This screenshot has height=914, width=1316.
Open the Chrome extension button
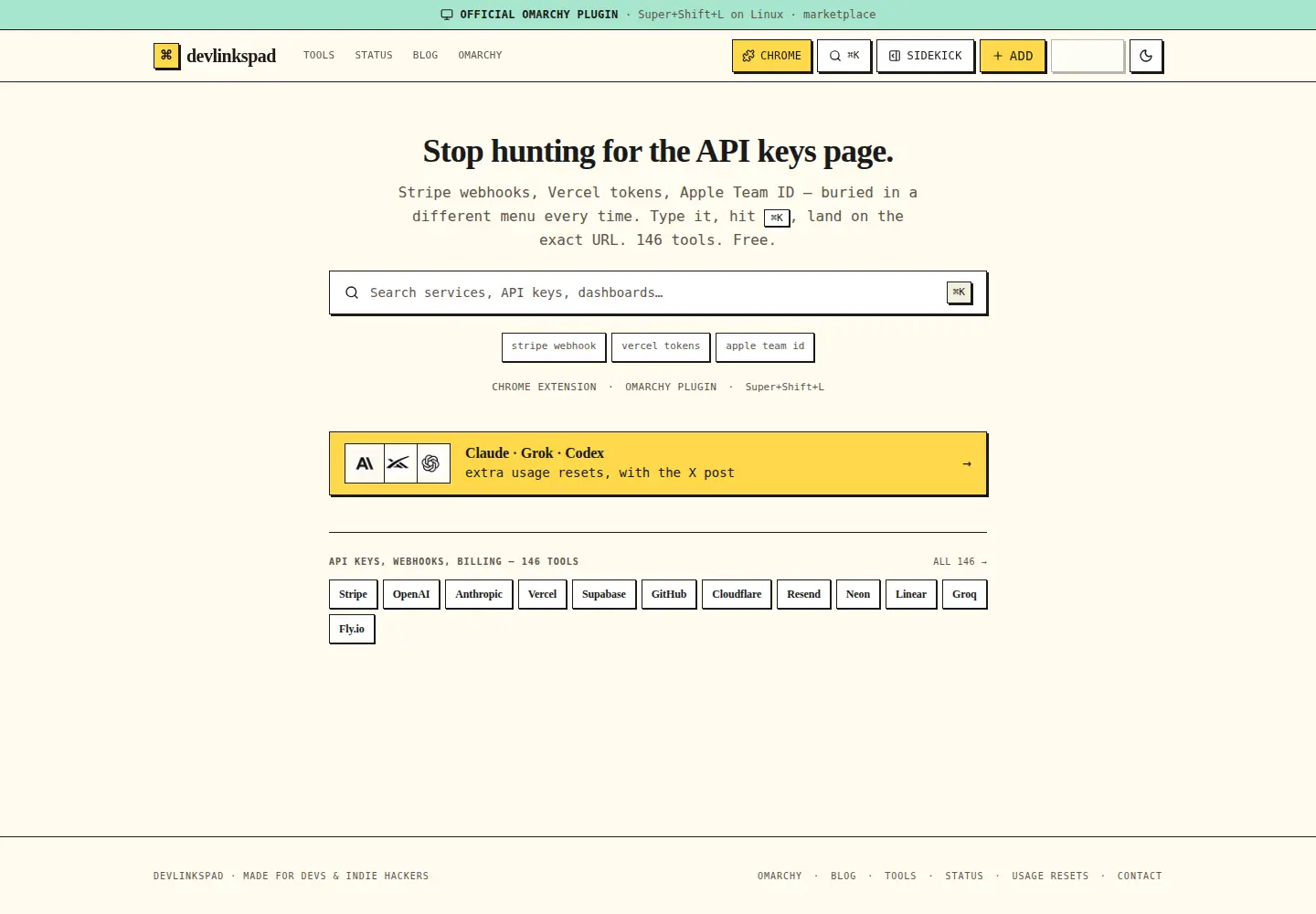coord(772,56)
